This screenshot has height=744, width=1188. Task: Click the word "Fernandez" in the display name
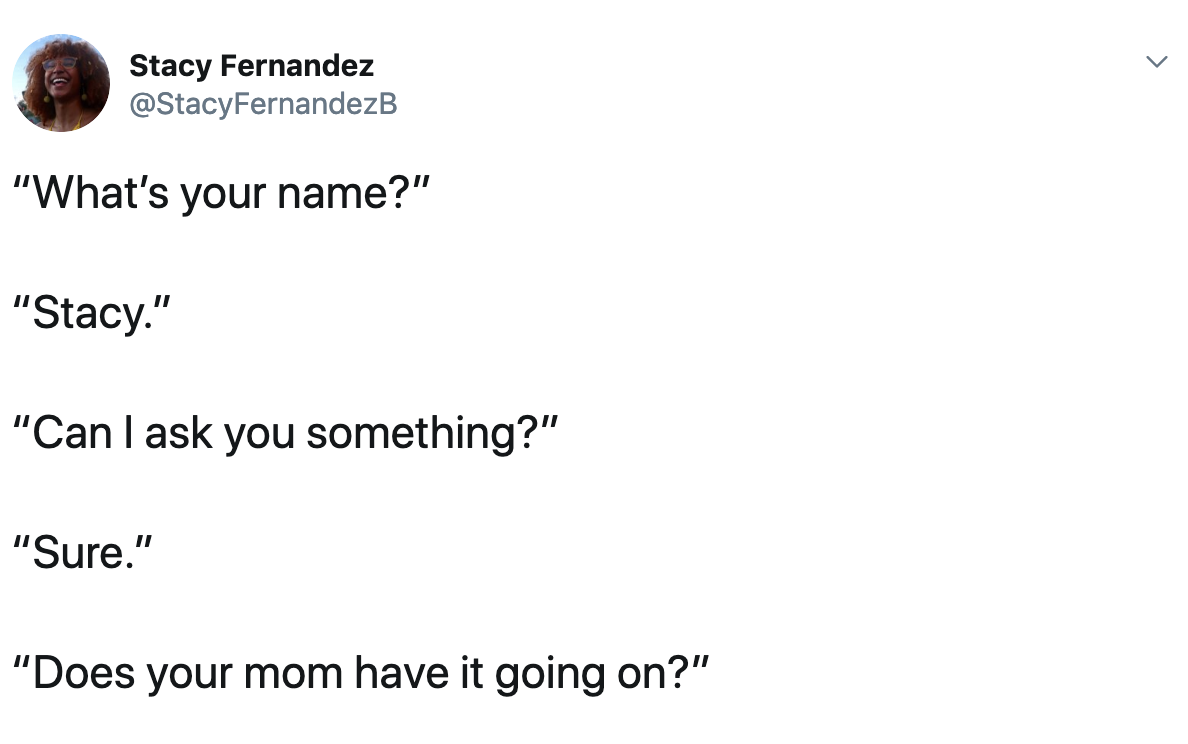click(297, 66)
